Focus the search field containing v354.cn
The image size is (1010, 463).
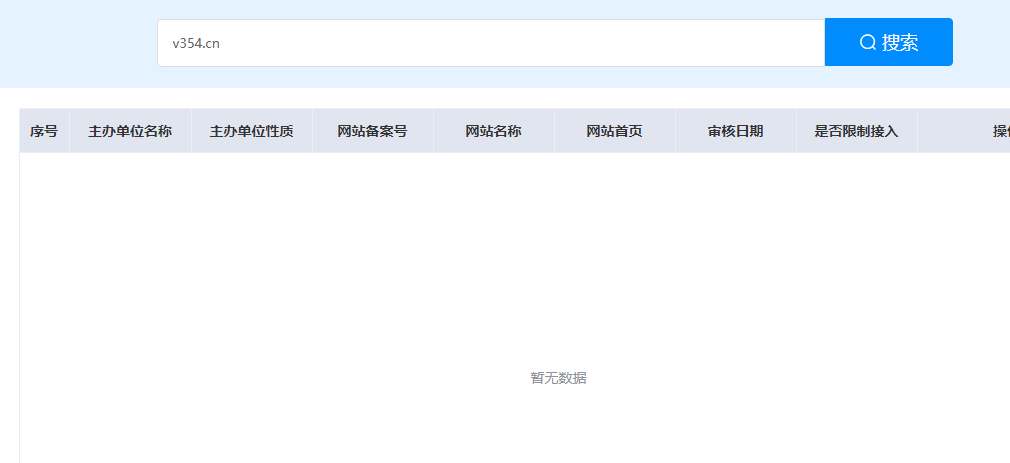click(490, 43)
